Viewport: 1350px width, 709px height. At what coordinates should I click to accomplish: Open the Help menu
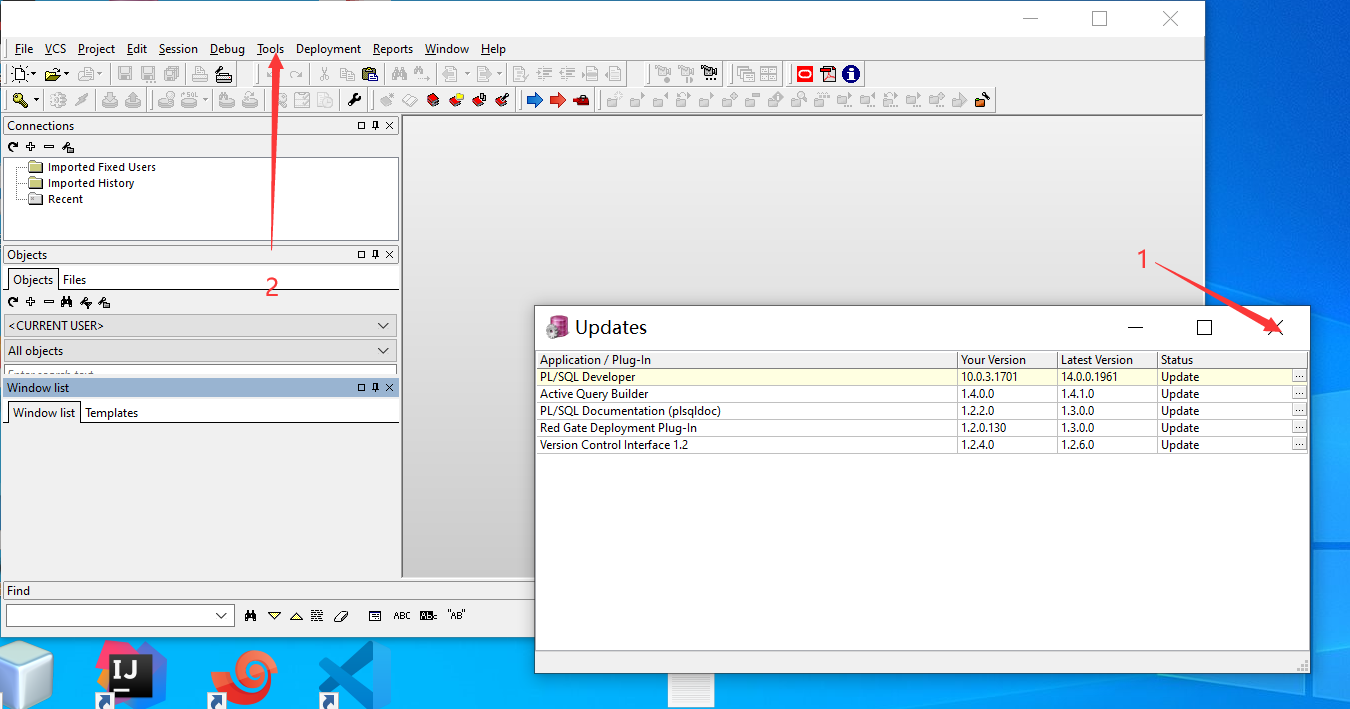493,49
